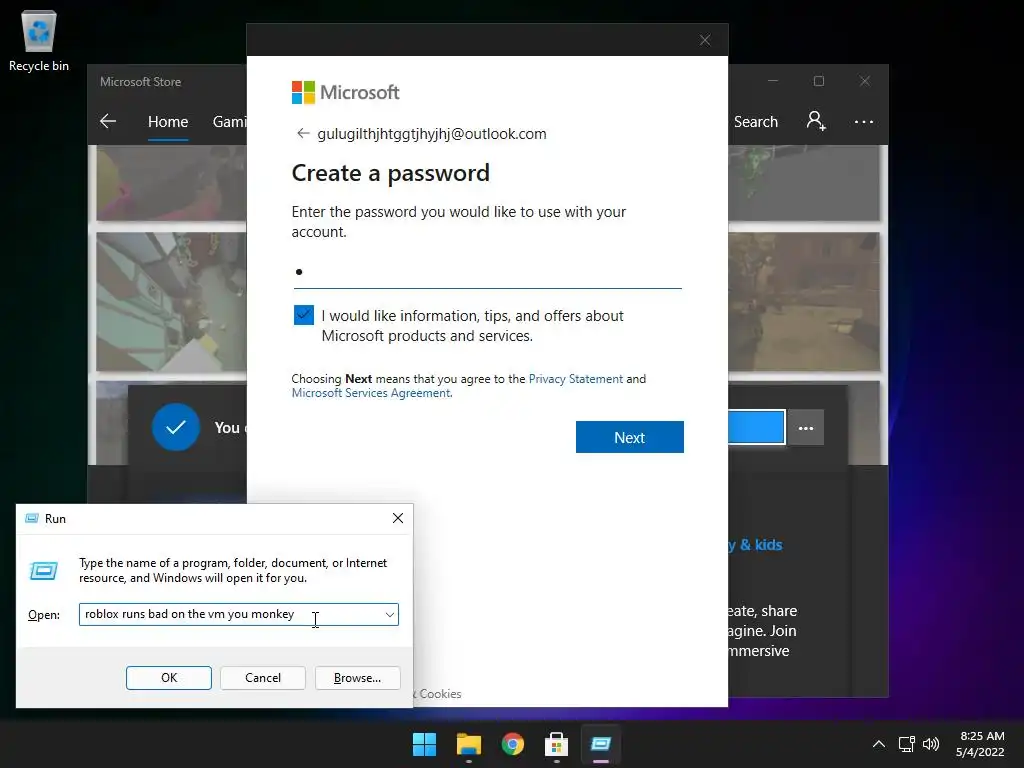The width and height of the screenshot is (1024, 768).
Task: Open the sign-in account icon in Store
Action: pos(816,121)
